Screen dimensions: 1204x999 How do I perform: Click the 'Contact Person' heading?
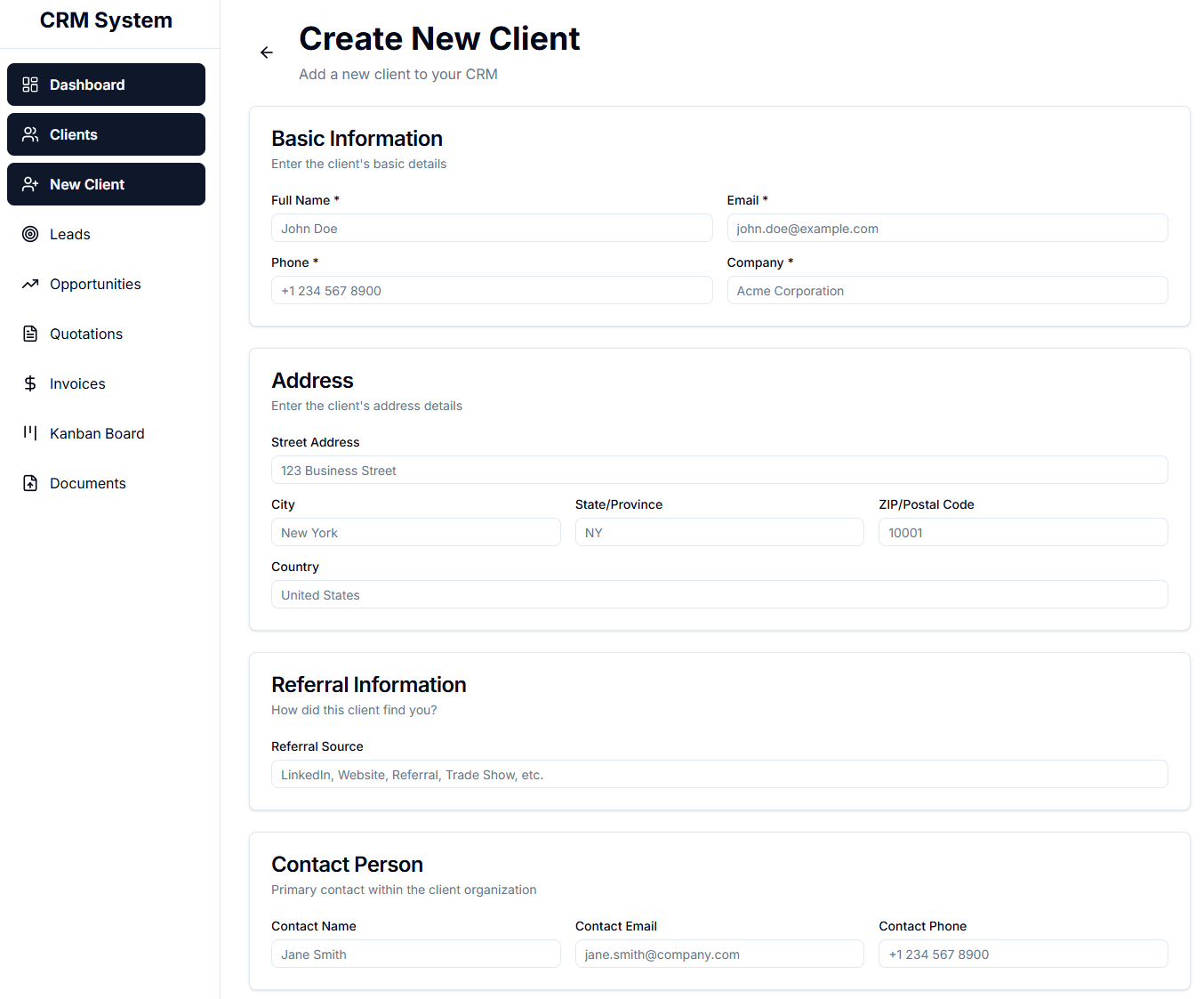[x=347, y=865]
